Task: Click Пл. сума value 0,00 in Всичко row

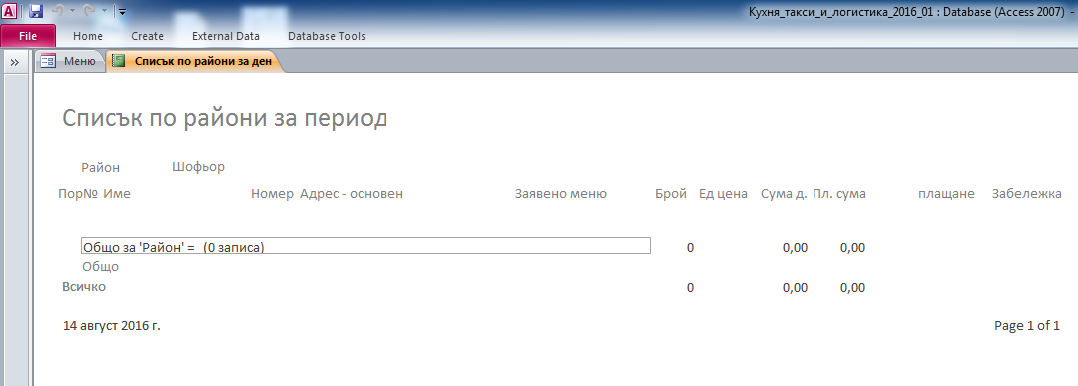Action: pos(852,288)
